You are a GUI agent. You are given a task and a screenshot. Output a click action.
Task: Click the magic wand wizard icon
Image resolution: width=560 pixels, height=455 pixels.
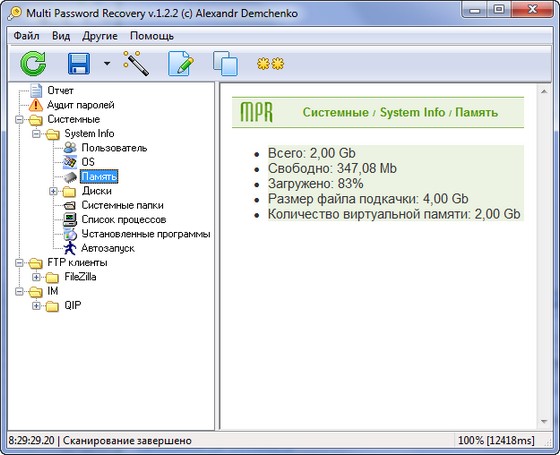[136, 64]
